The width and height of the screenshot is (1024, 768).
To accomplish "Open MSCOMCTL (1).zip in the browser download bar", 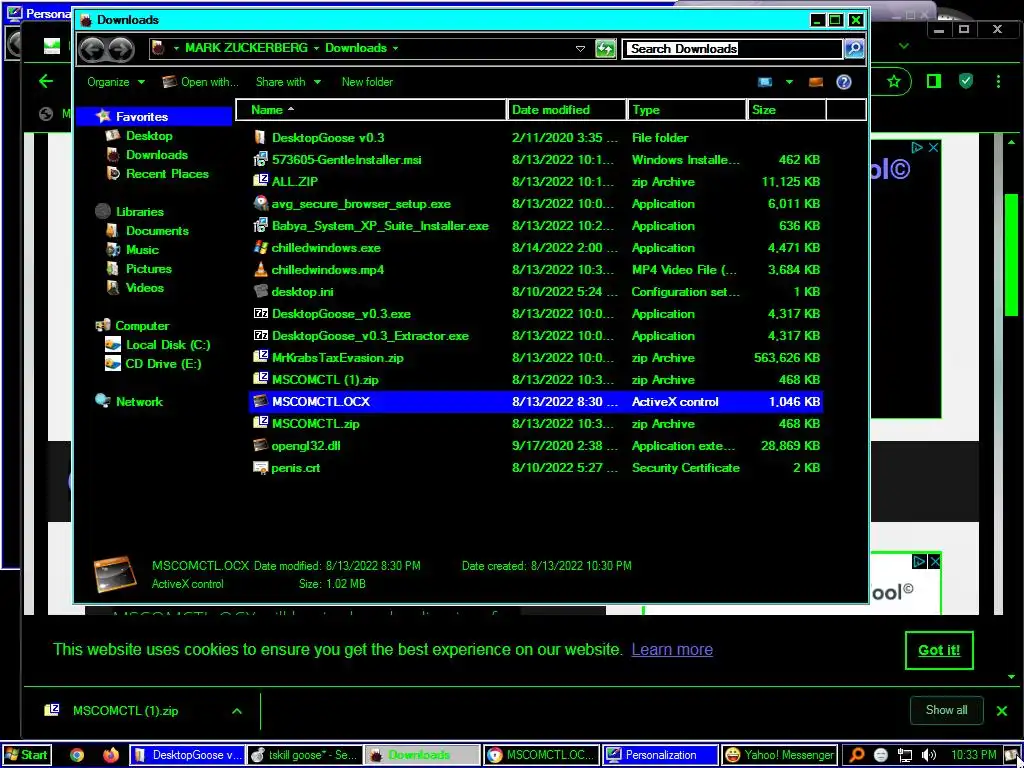I will (125, 711).
